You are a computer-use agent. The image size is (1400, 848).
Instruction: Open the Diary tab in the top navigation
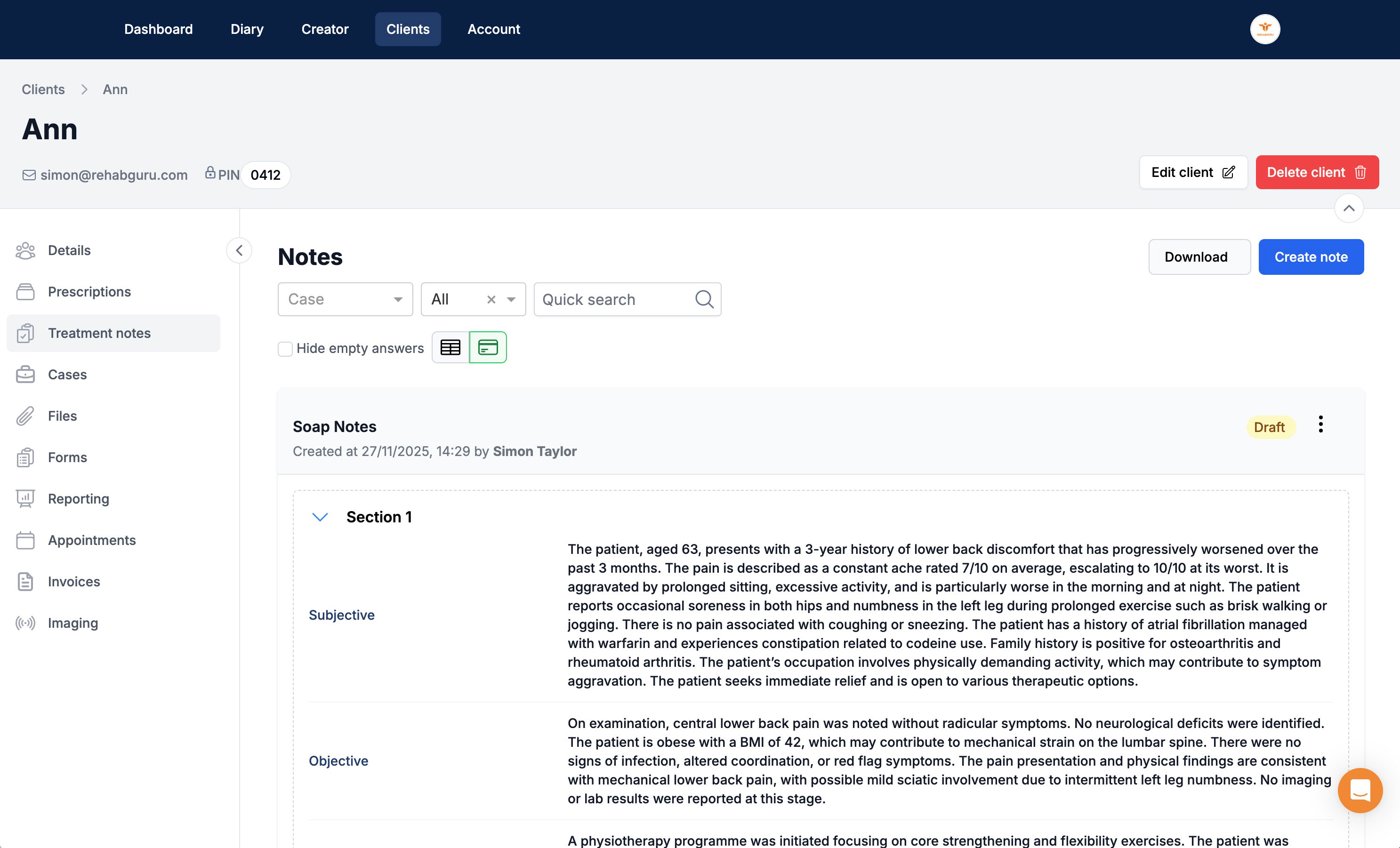point(247,29)
